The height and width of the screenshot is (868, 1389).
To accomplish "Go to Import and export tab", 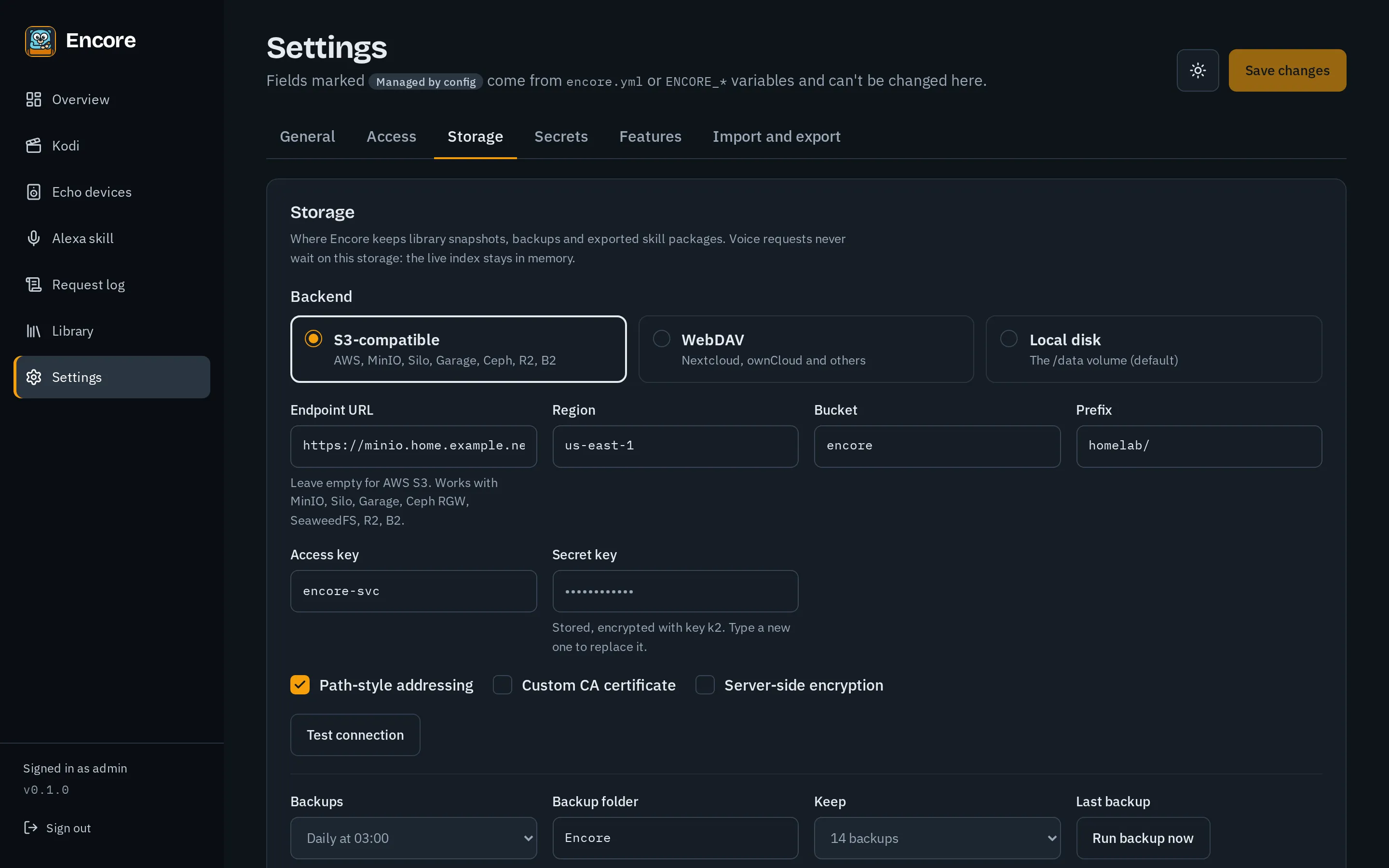I will (x=776, y=136).
